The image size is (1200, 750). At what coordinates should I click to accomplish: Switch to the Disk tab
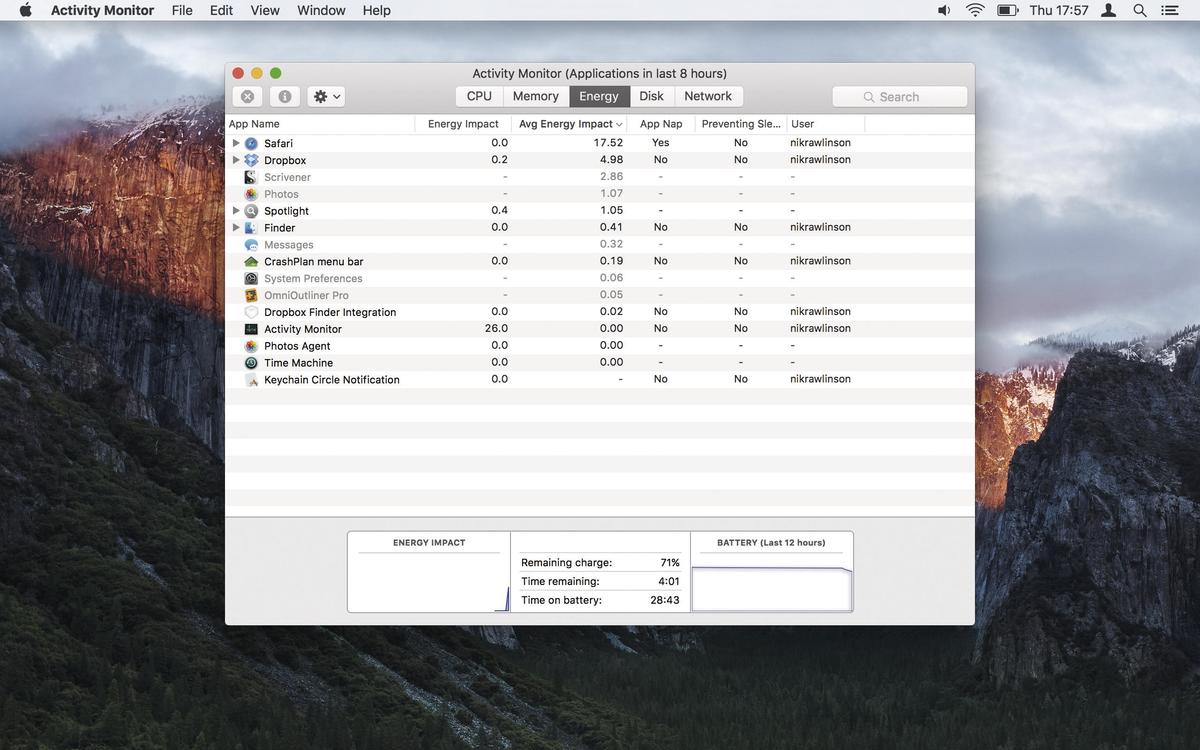[x=652, y=96]
